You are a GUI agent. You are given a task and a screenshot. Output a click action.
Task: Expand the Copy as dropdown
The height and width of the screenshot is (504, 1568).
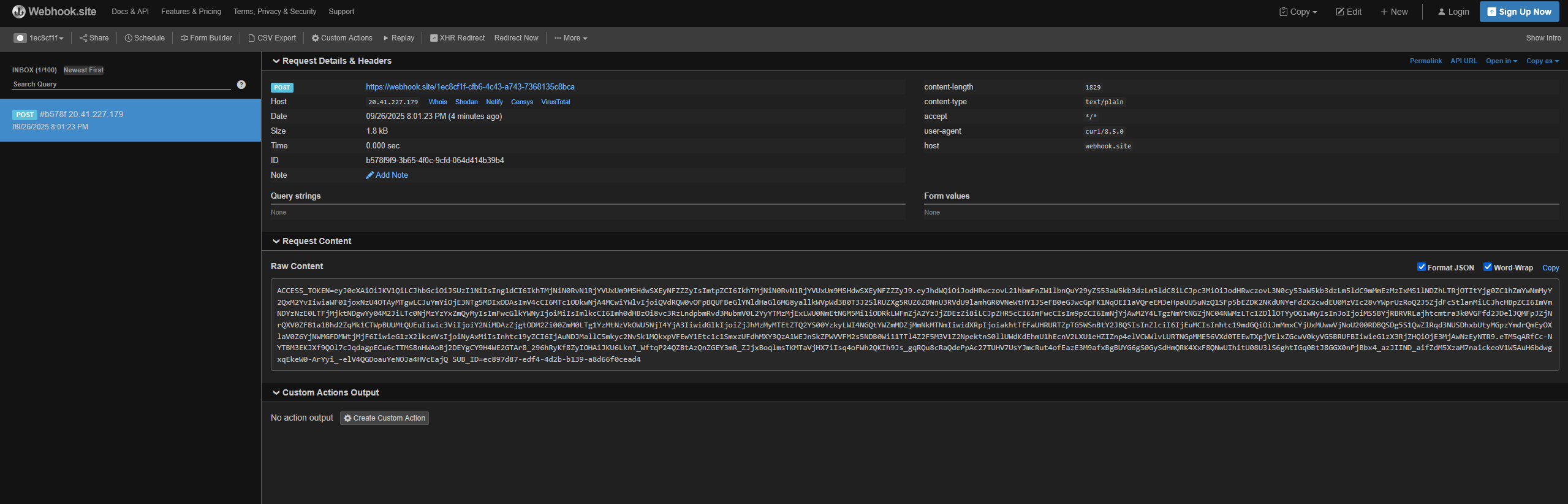pyautogui.click(x=1542, y=61)
